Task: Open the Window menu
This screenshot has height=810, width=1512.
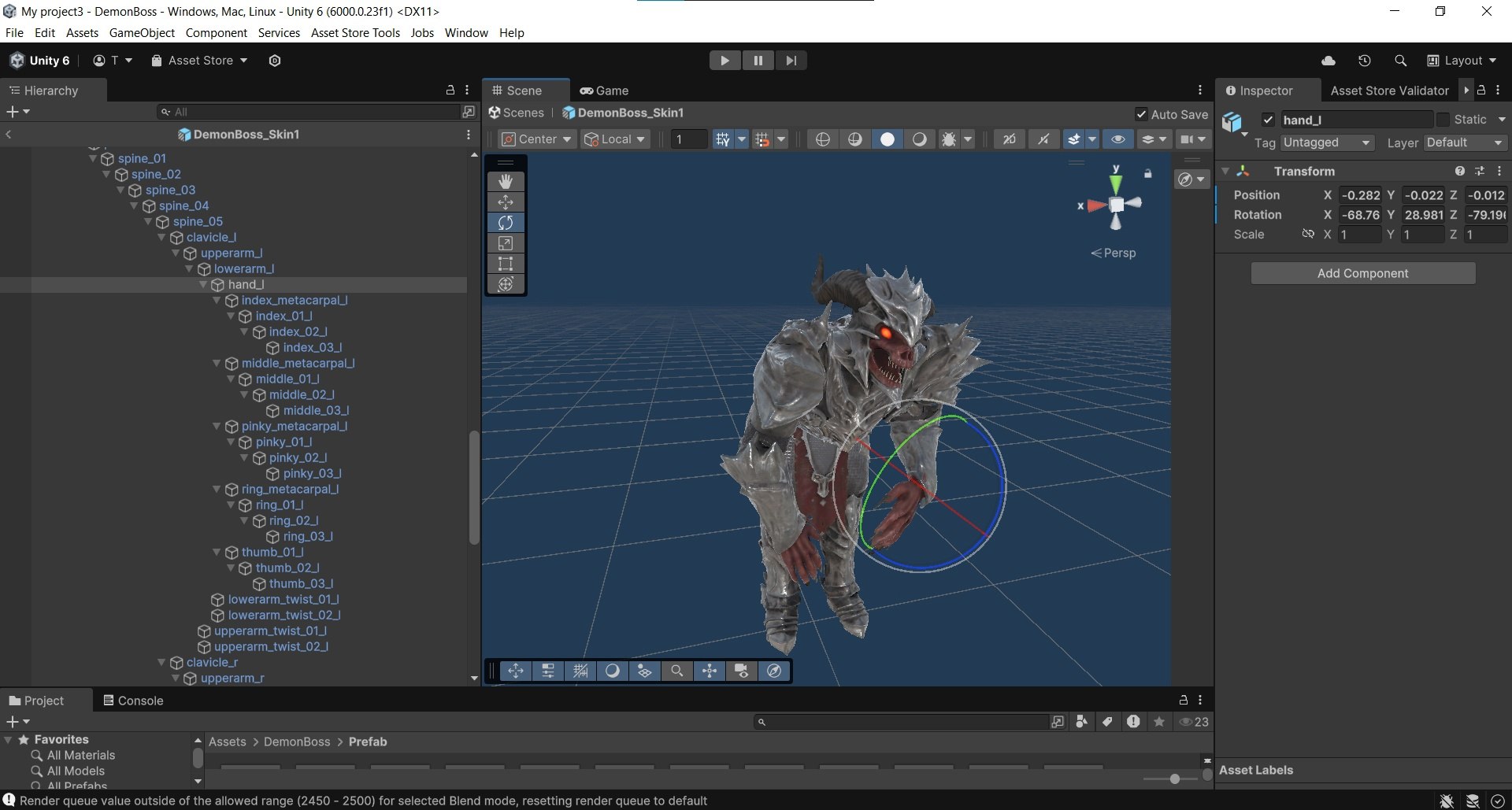Action: [x=466, y=33]
